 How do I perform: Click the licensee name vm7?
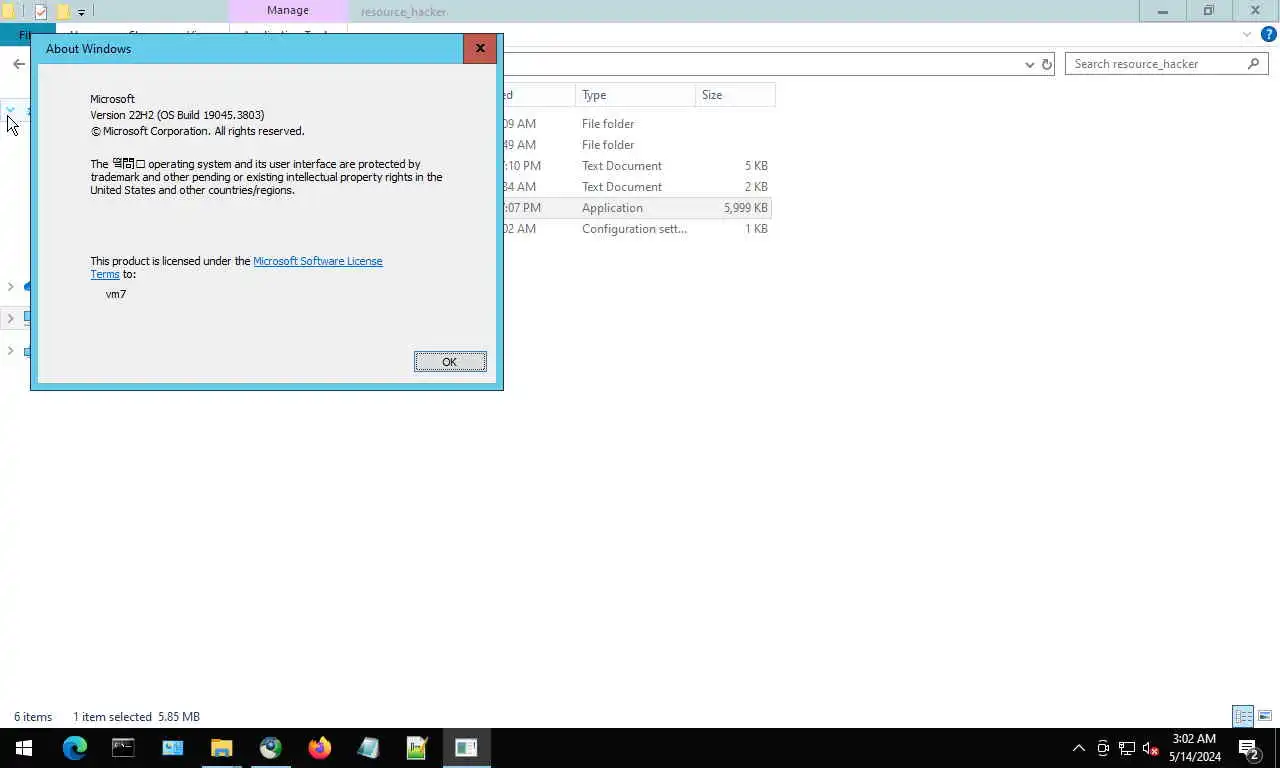[116, 294]
